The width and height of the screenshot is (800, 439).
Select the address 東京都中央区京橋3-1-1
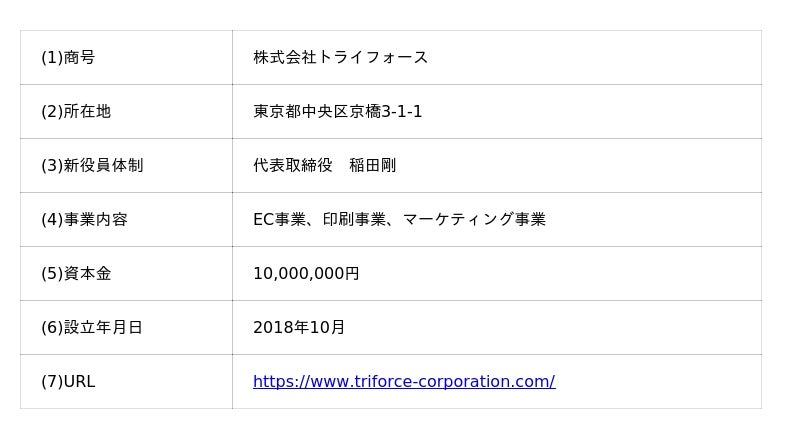coord(337,111)
